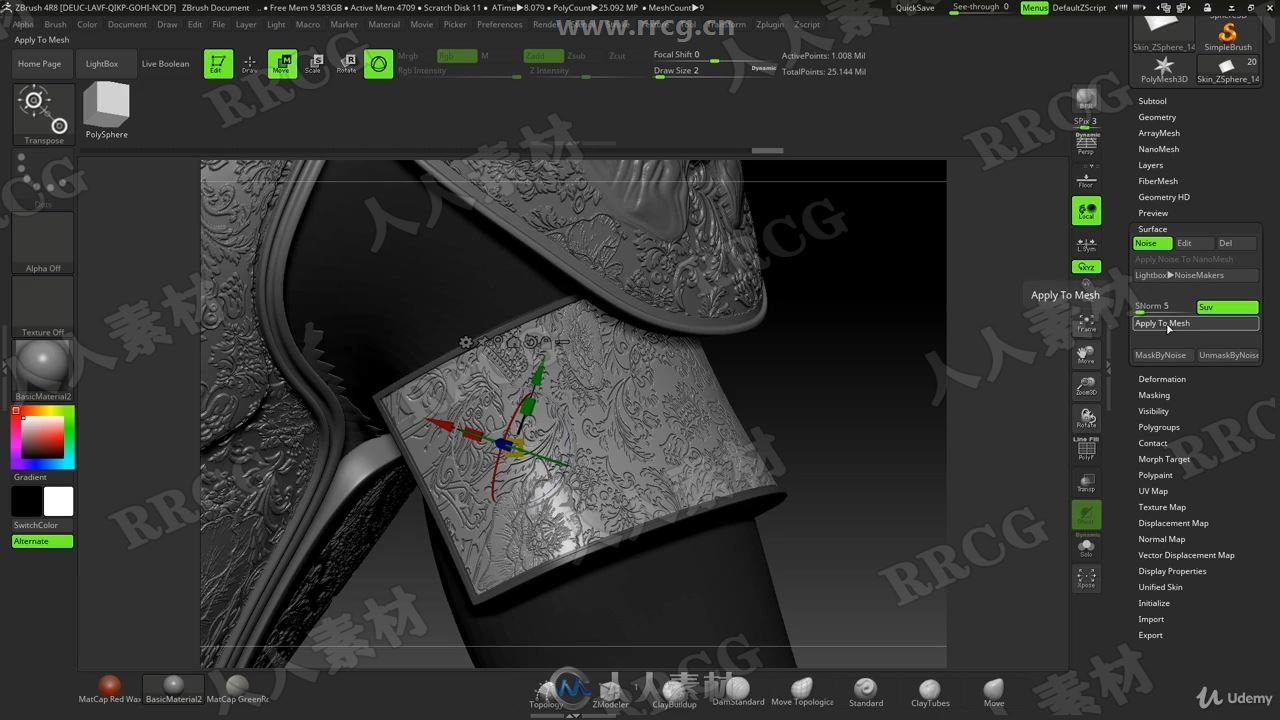Image resolution: width=1280 pixels, height=720 pixels.
Task: Toggle the Floor grid
Action: 1086,178
